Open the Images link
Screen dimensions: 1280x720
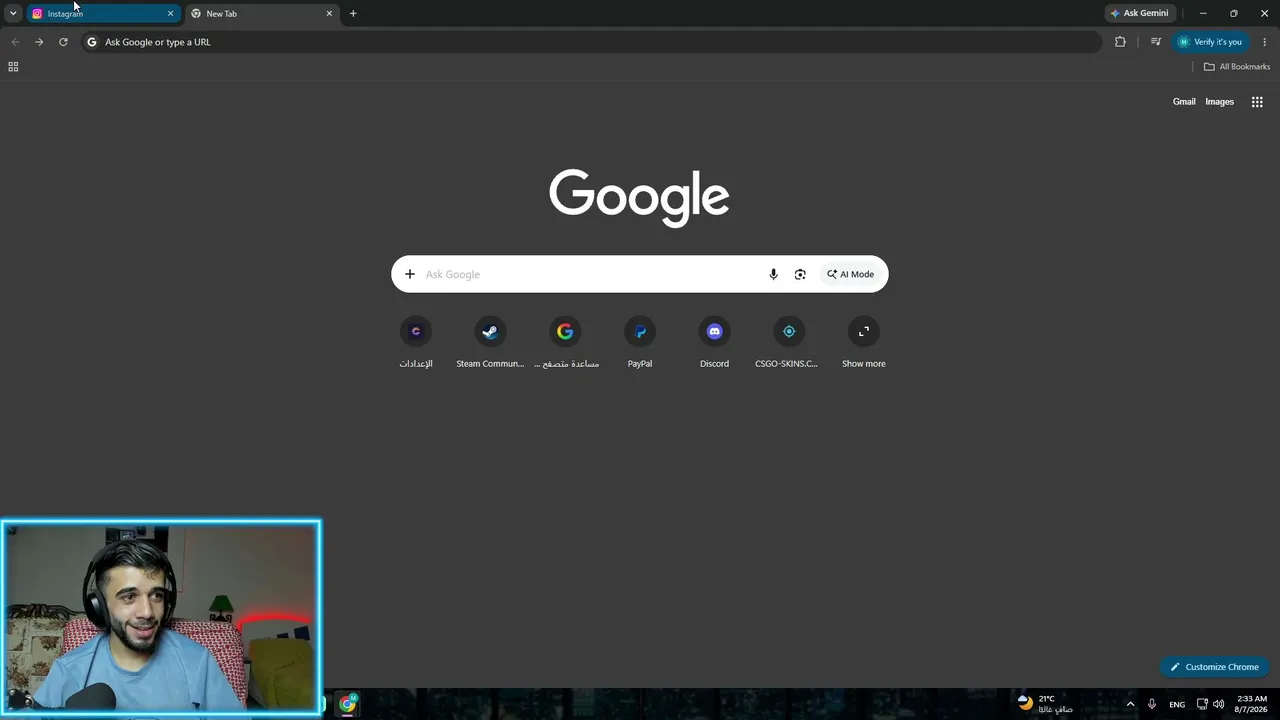tap(1219, 102)
